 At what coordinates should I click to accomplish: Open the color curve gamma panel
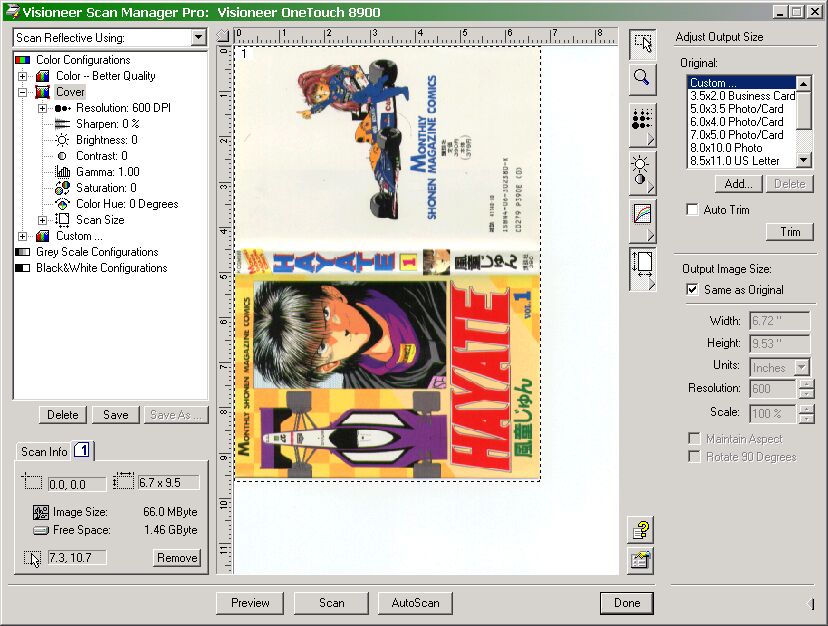click(x=642, y=221)
